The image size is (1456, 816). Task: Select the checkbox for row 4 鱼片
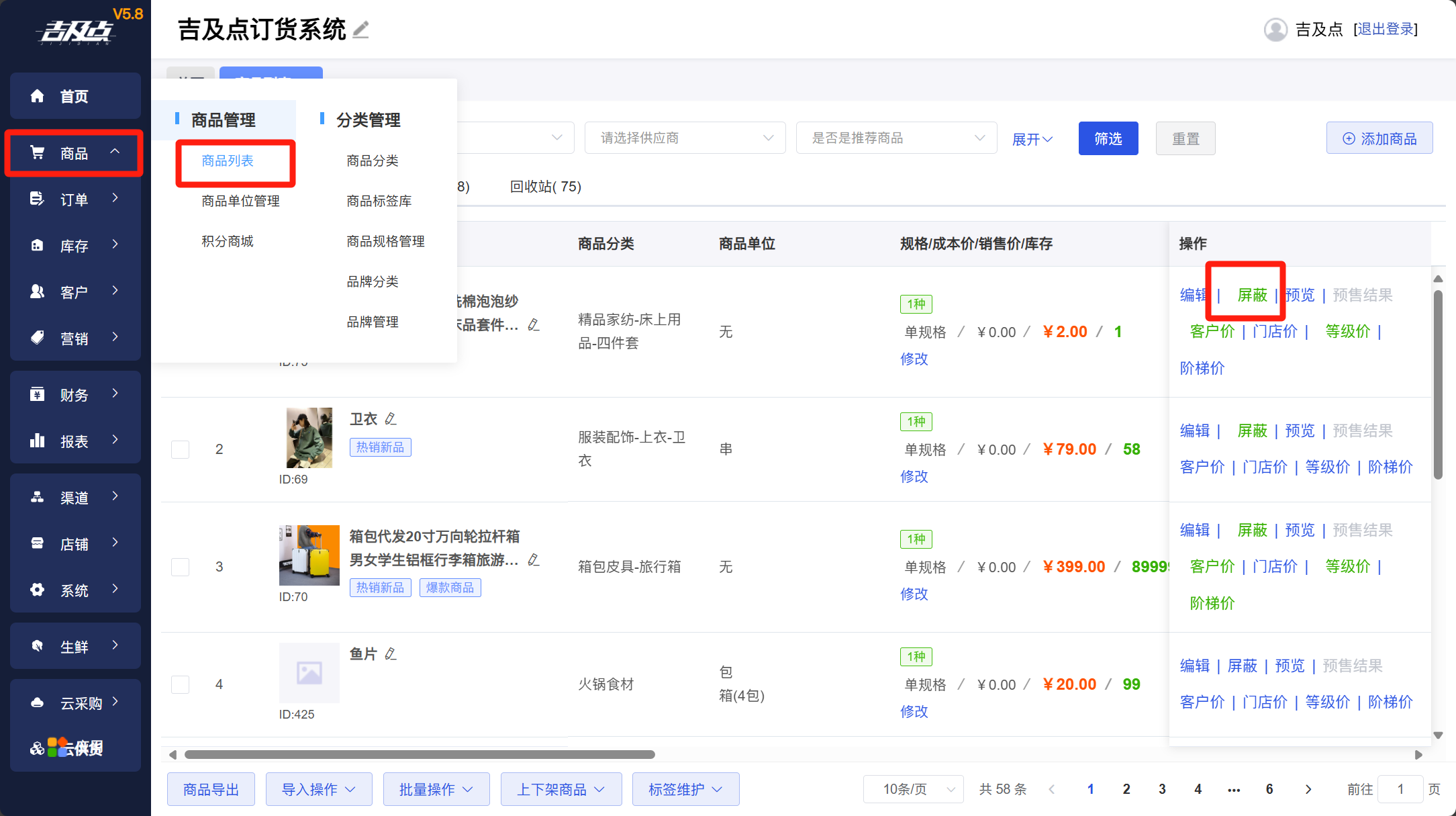click(x=180, y=684)
